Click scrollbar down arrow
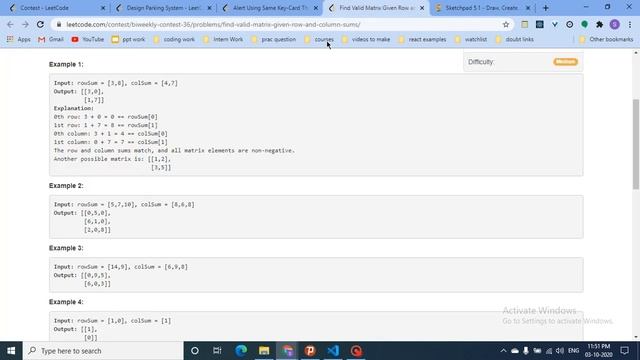Viewport: 640px width, 360px height. pyautogui.click(x=636, y=337)
